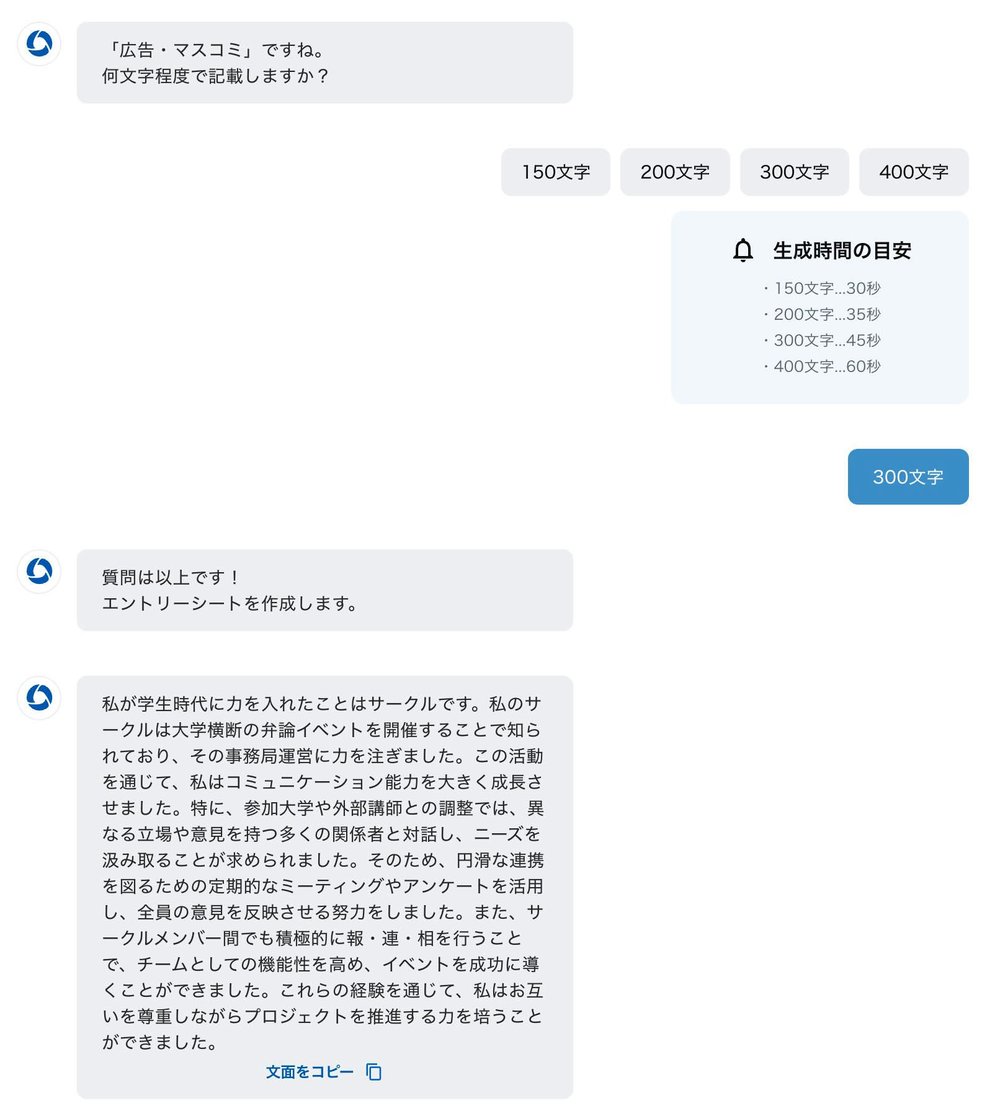The image size is (1000, 1119).
Task: Click the generated entry sheet paragraph text
Action: pos(323,873)
